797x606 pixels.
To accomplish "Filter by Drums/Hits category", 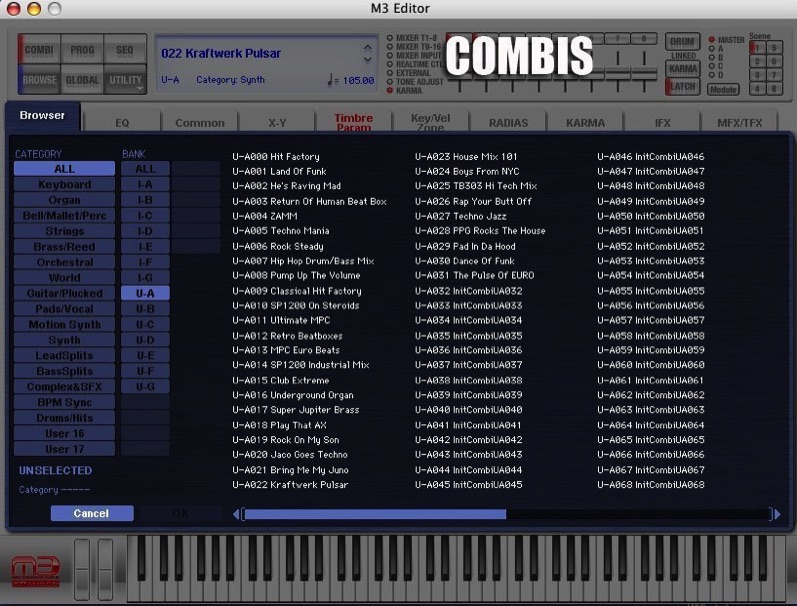I will pos(65,418).
